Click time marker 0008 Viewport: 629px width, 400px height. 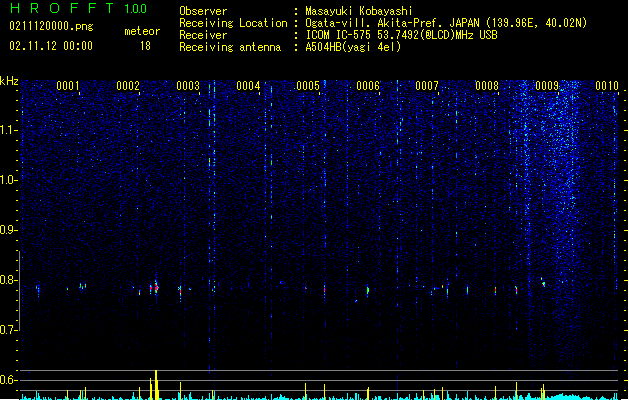487,85
